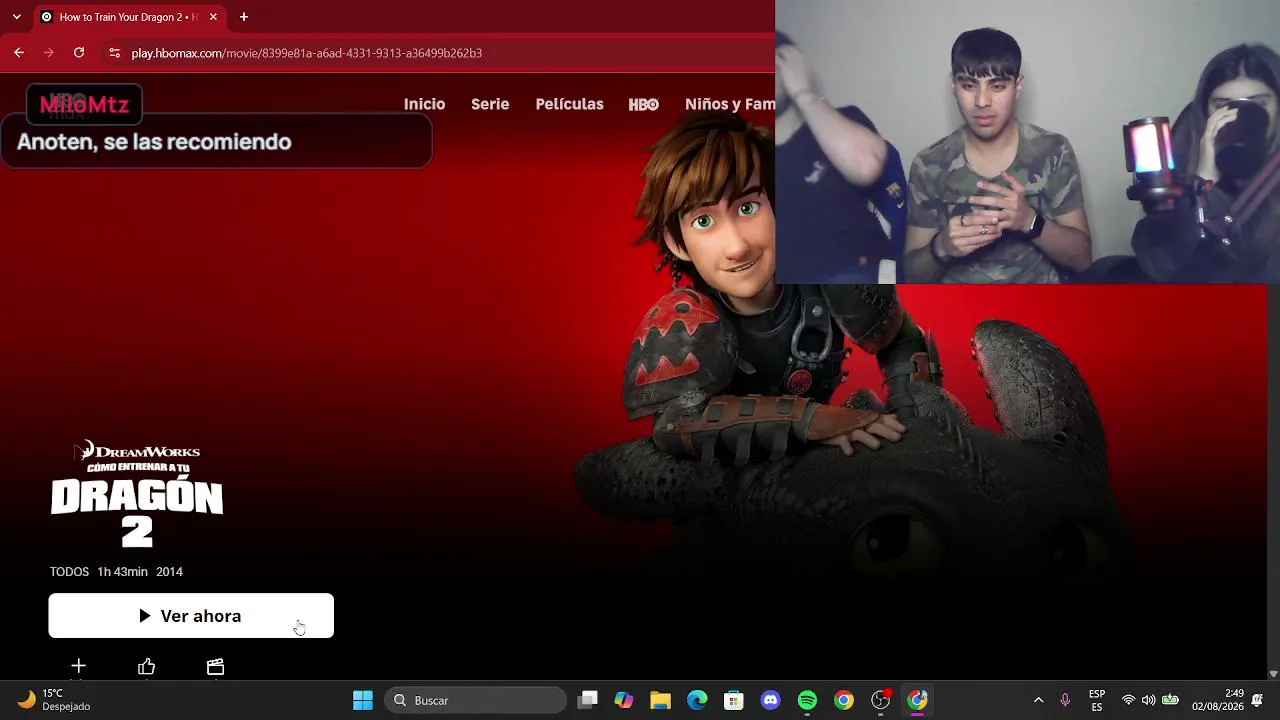
Task: Open a new browser tab
Action: [x=243, y=17]
